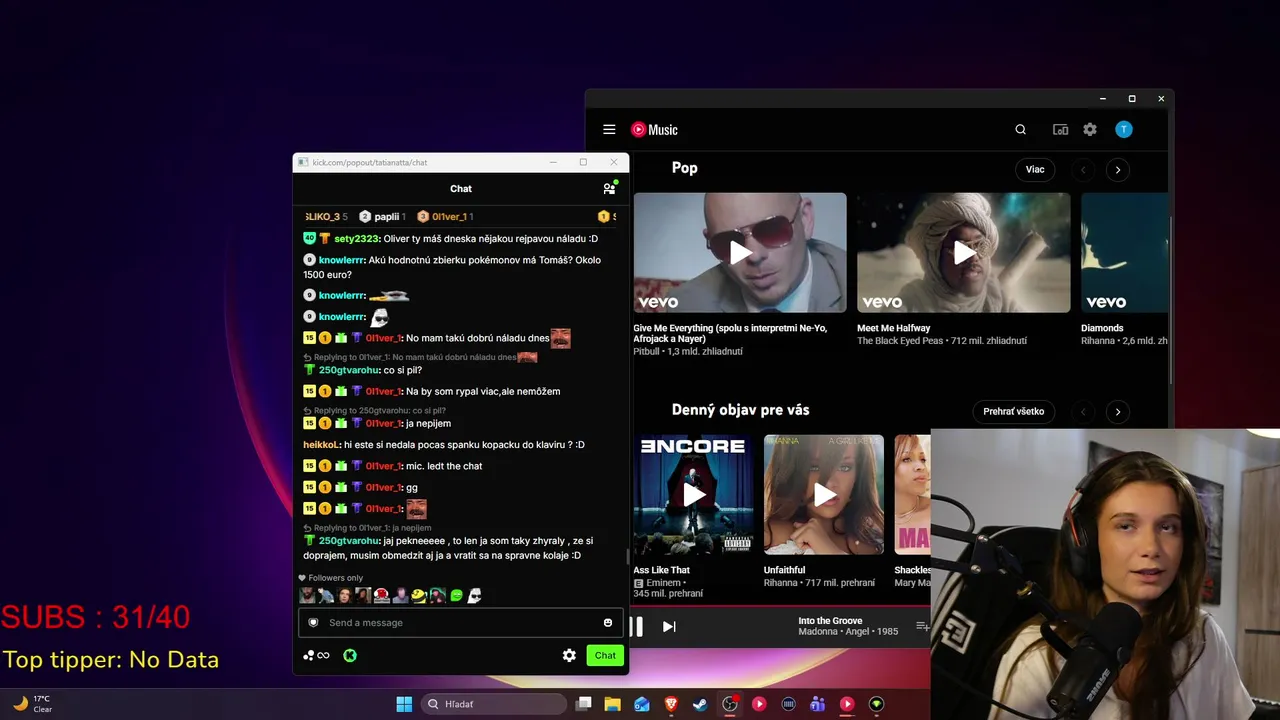1280x720 pixels.
Task: Click the Ass Like That song title
Action: tap(662, 570)
